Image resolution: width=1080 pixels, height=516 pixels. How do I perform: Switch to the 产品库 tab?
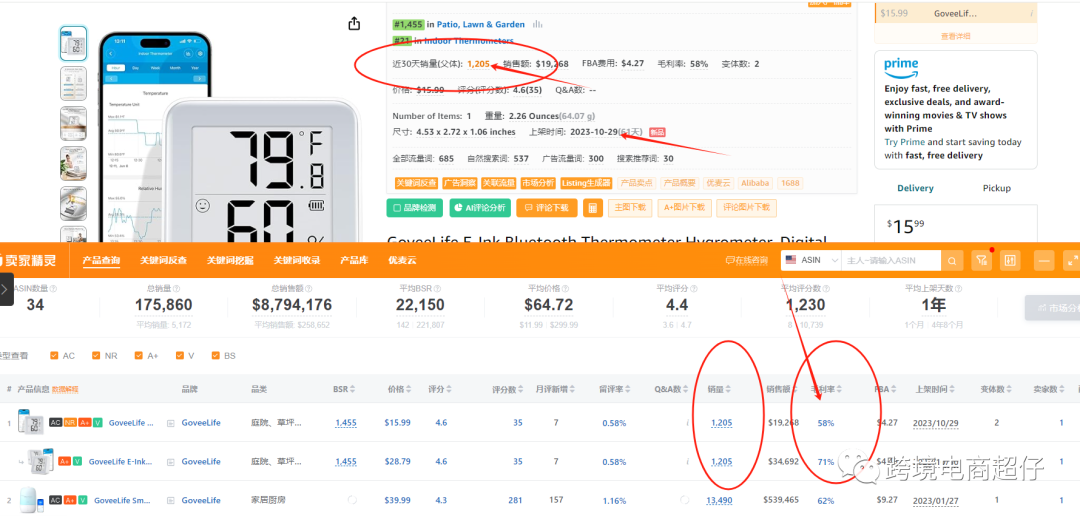click(x=354, y=260)
